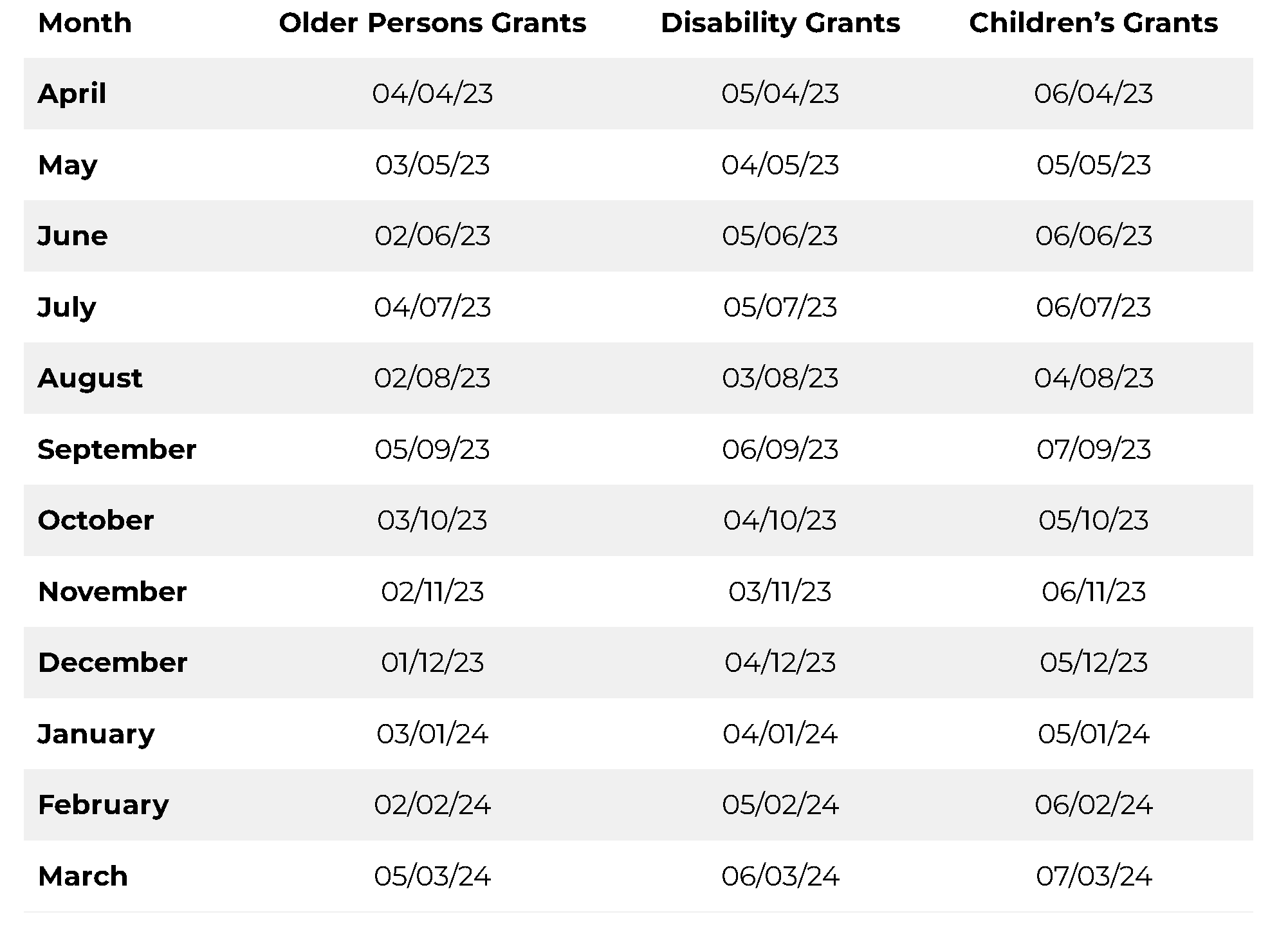Select the Older Persons Grants header

(x=432, y=23)
